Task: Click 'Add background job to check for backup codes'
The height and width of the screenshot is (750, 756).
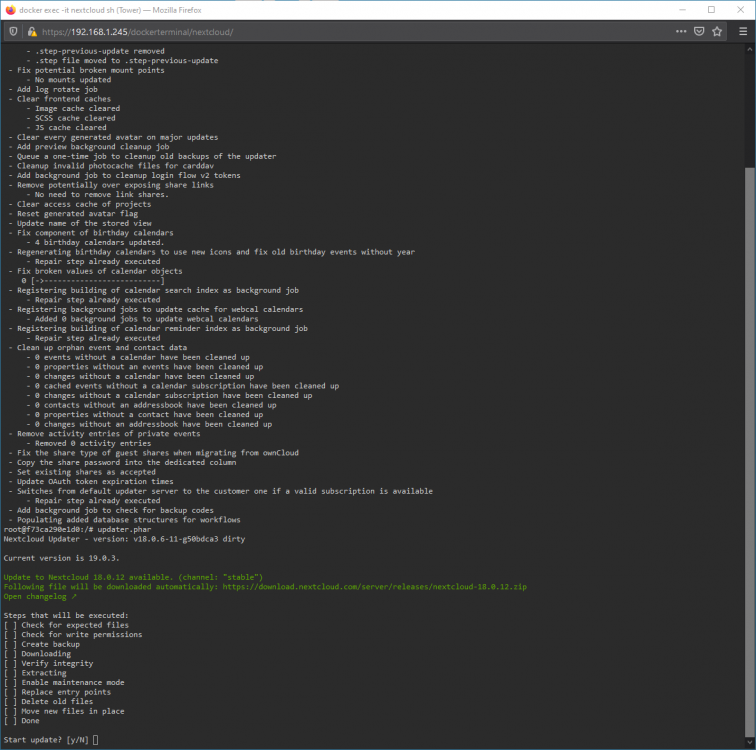Action: point(115,510)
